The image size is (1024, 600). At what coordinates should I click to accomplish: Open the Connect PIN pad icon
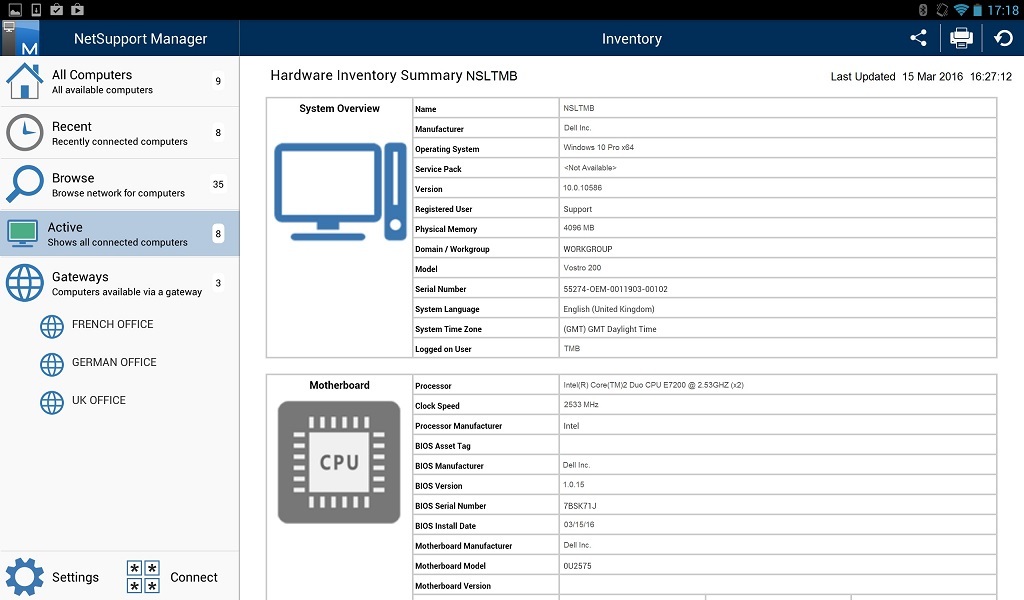pos(141,576)
